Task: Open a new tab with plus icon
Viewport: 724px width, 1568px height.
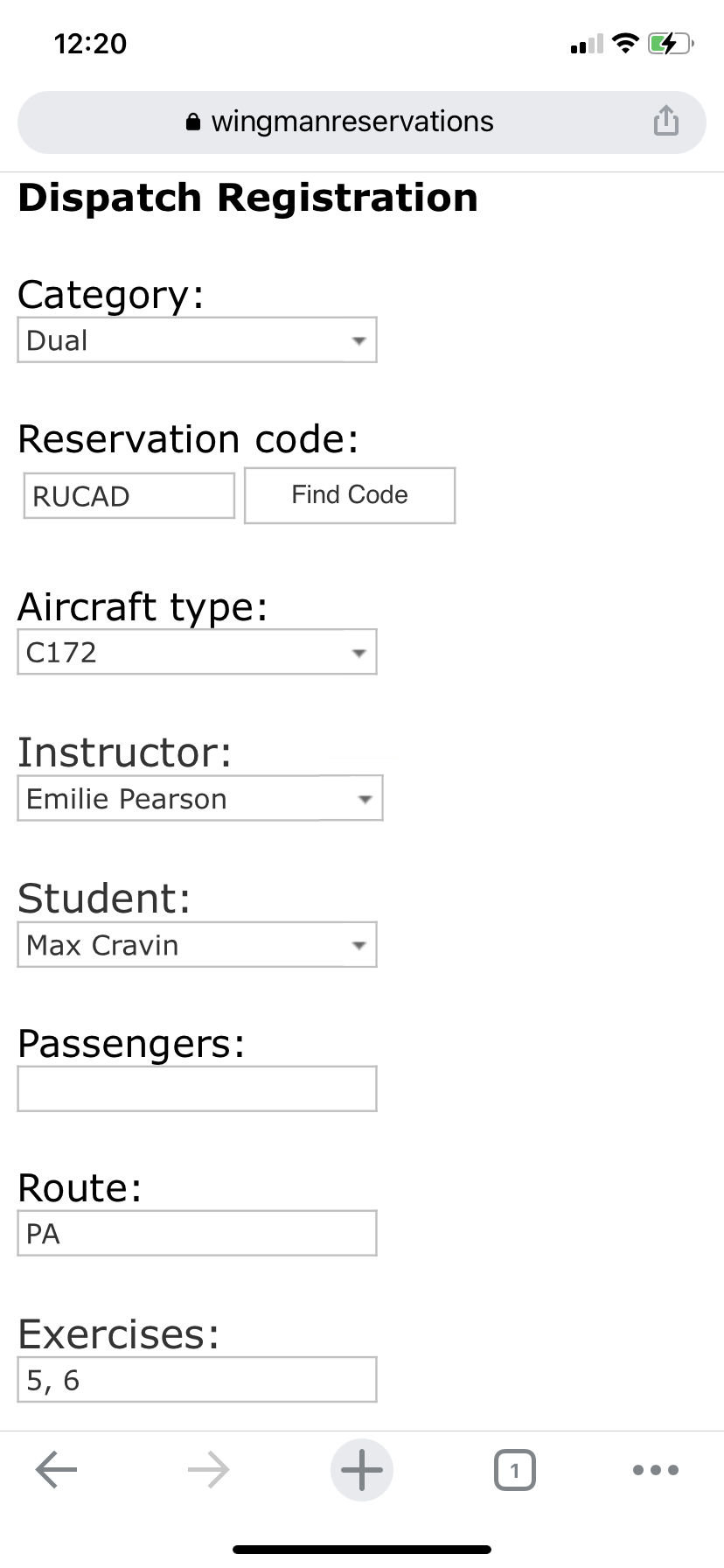Action: [x=362, y=1469]
